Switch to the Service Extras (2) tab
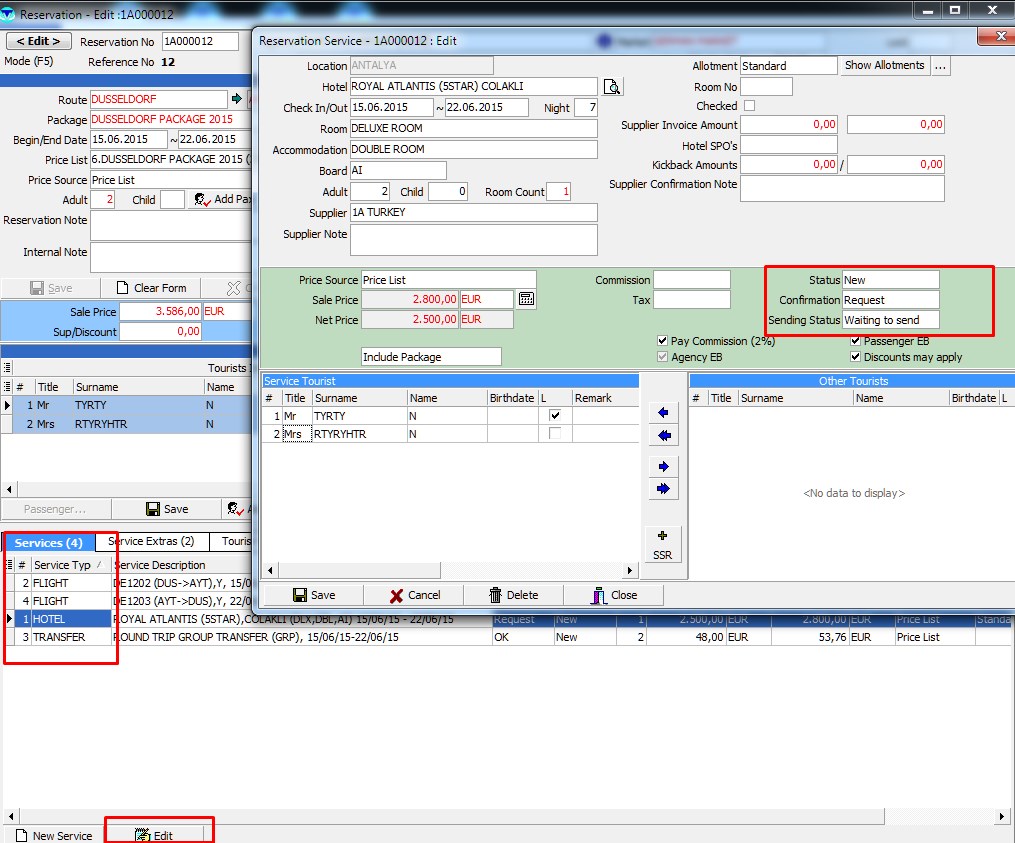The width and height of the screenshot is (1015, 843). pyautogui.click(x=152, y=542)
